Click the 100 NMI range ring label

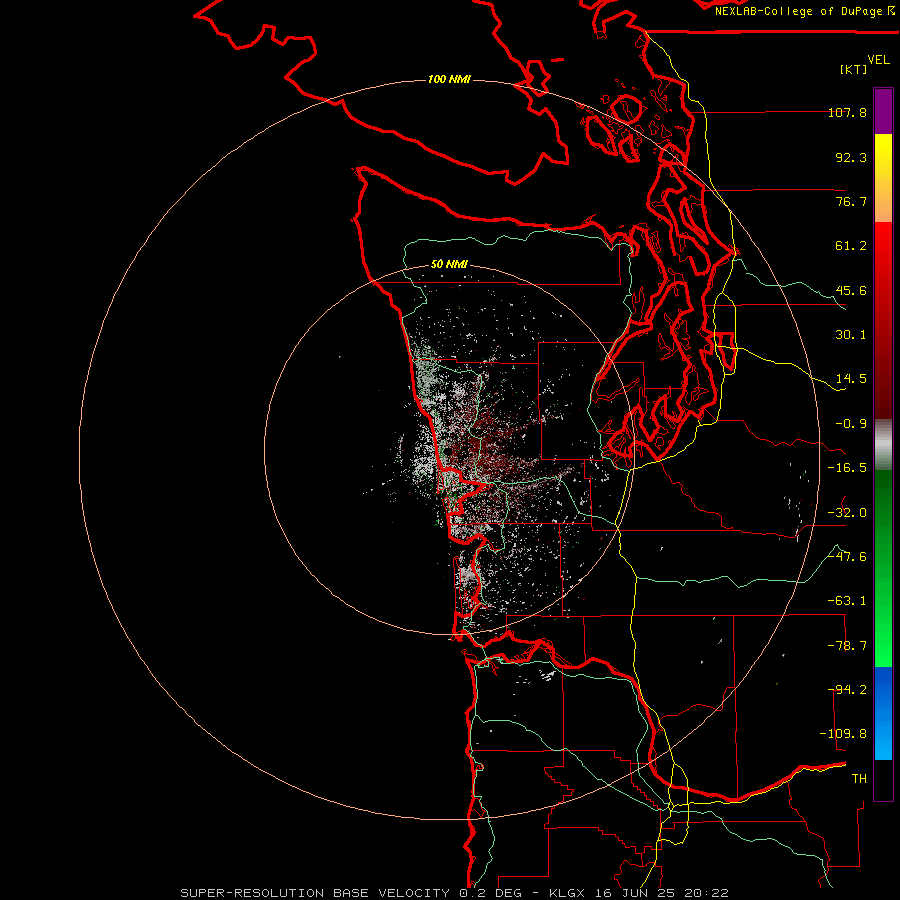[x=449, y=79]
